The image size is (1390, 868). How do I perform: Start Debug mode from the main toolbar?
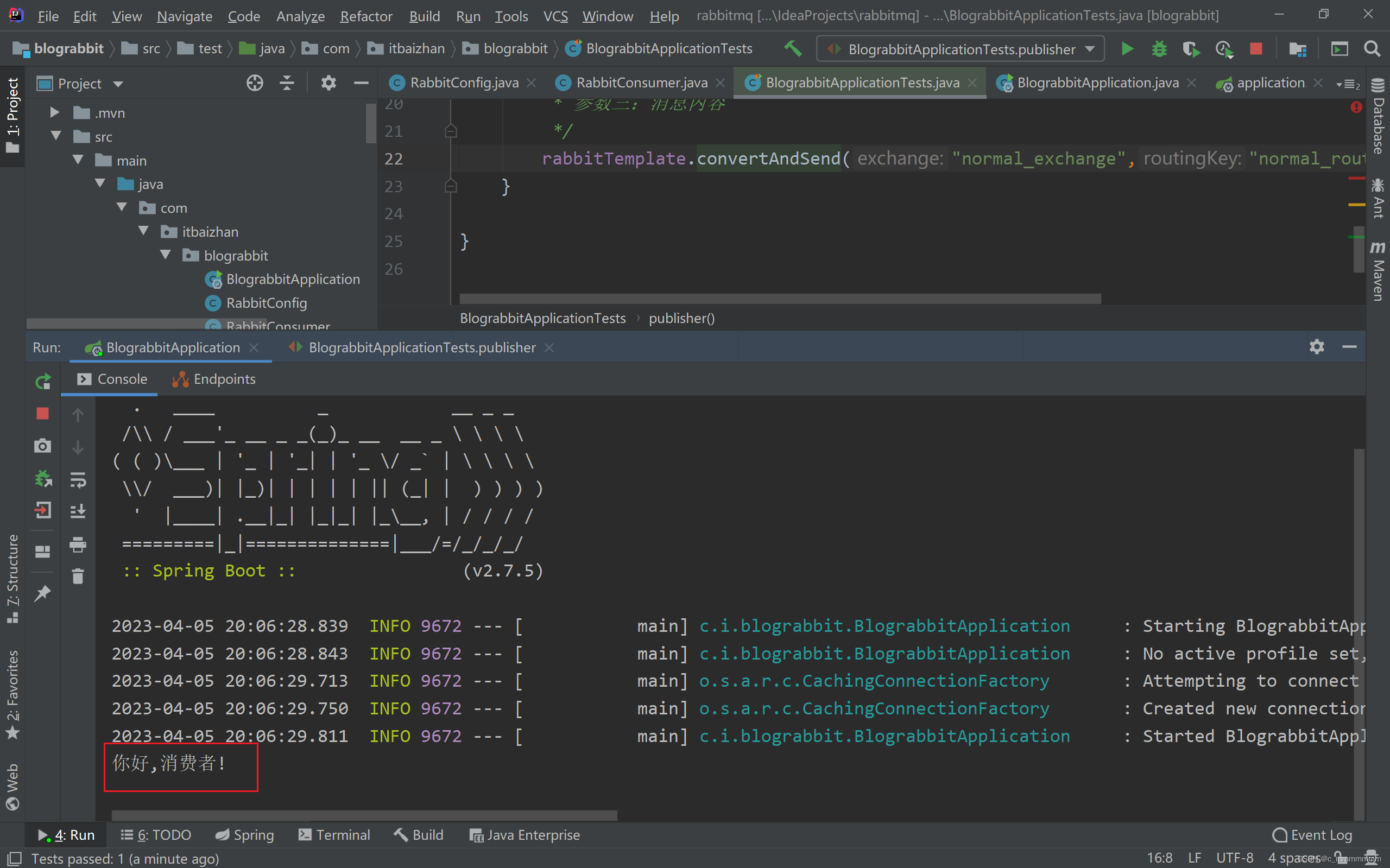click(x=1159, y=49)
